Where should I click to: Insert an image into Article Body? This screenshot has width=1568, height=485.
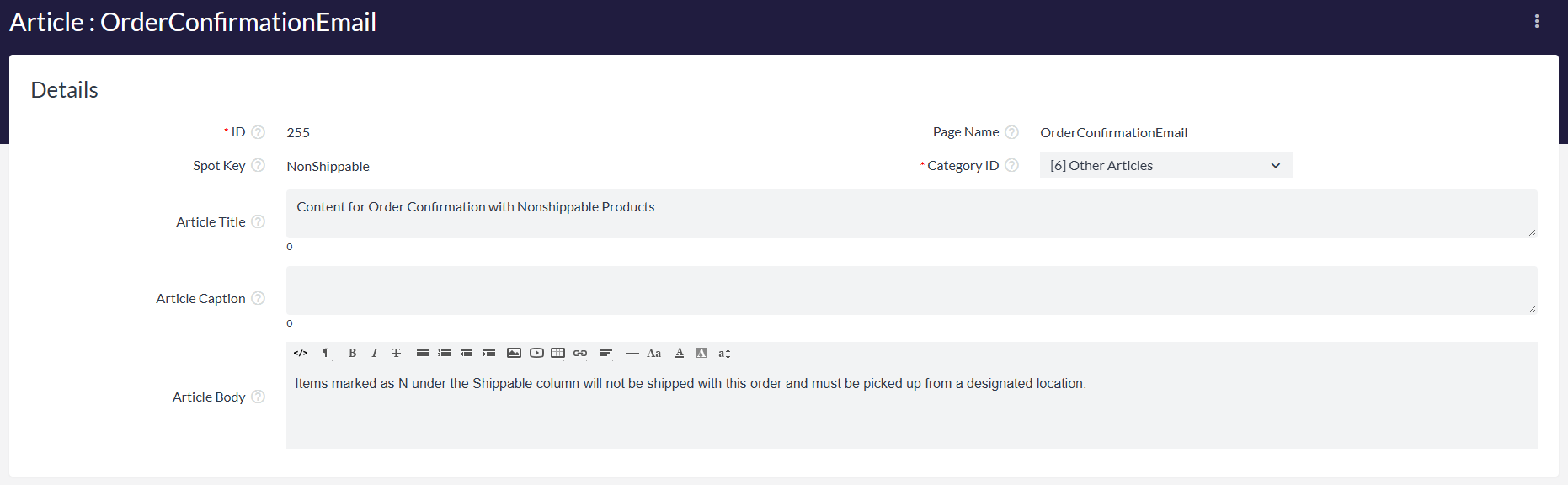click(514, 354)
